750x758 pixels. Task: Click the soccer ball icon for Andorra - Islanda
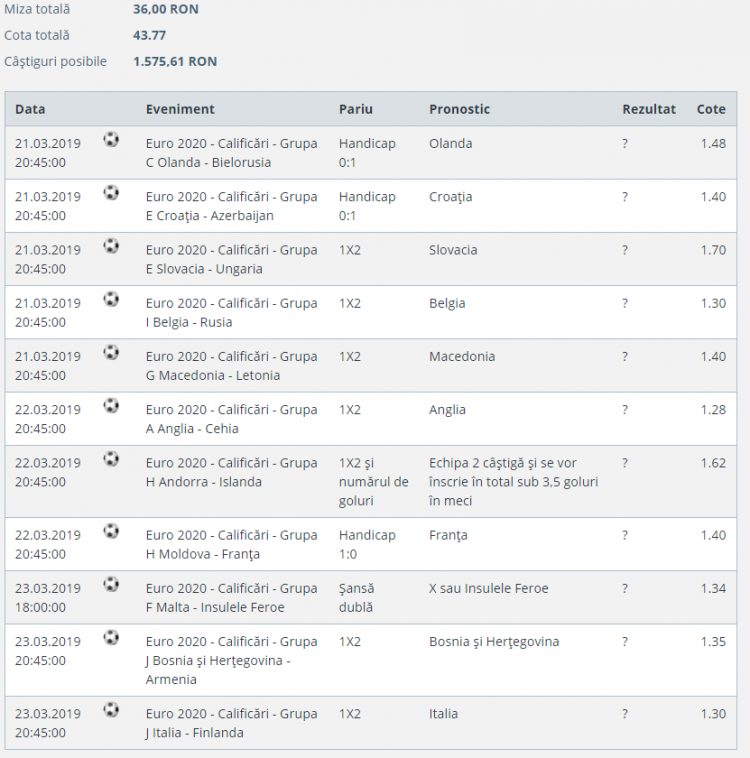111,459
